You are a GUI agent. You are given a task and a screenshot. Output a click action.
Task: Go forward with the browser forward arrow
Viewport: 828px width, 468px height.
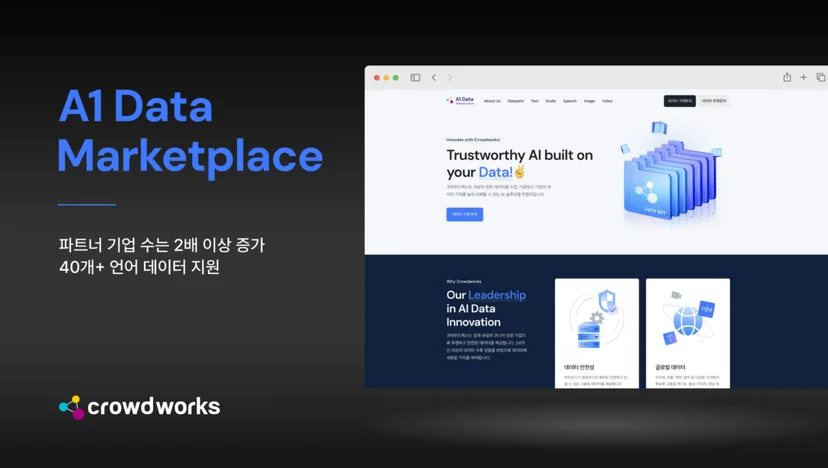pyautogui.click(x=450, y=78)
